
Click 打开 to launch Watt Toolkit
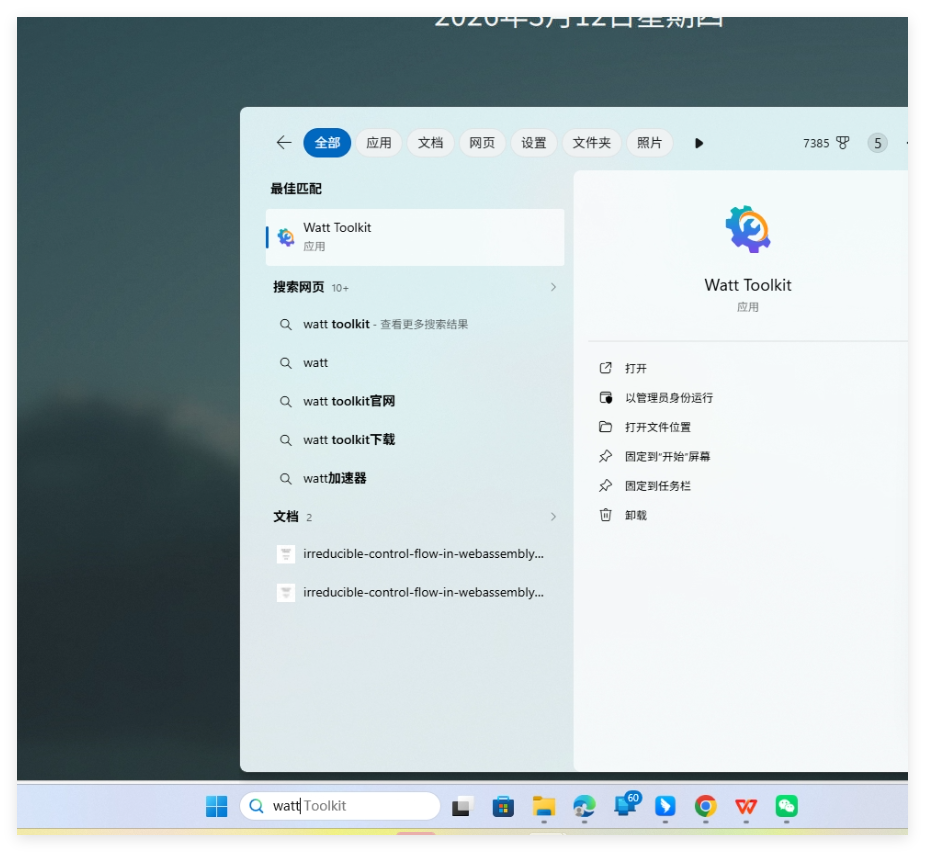pos(635,368)
